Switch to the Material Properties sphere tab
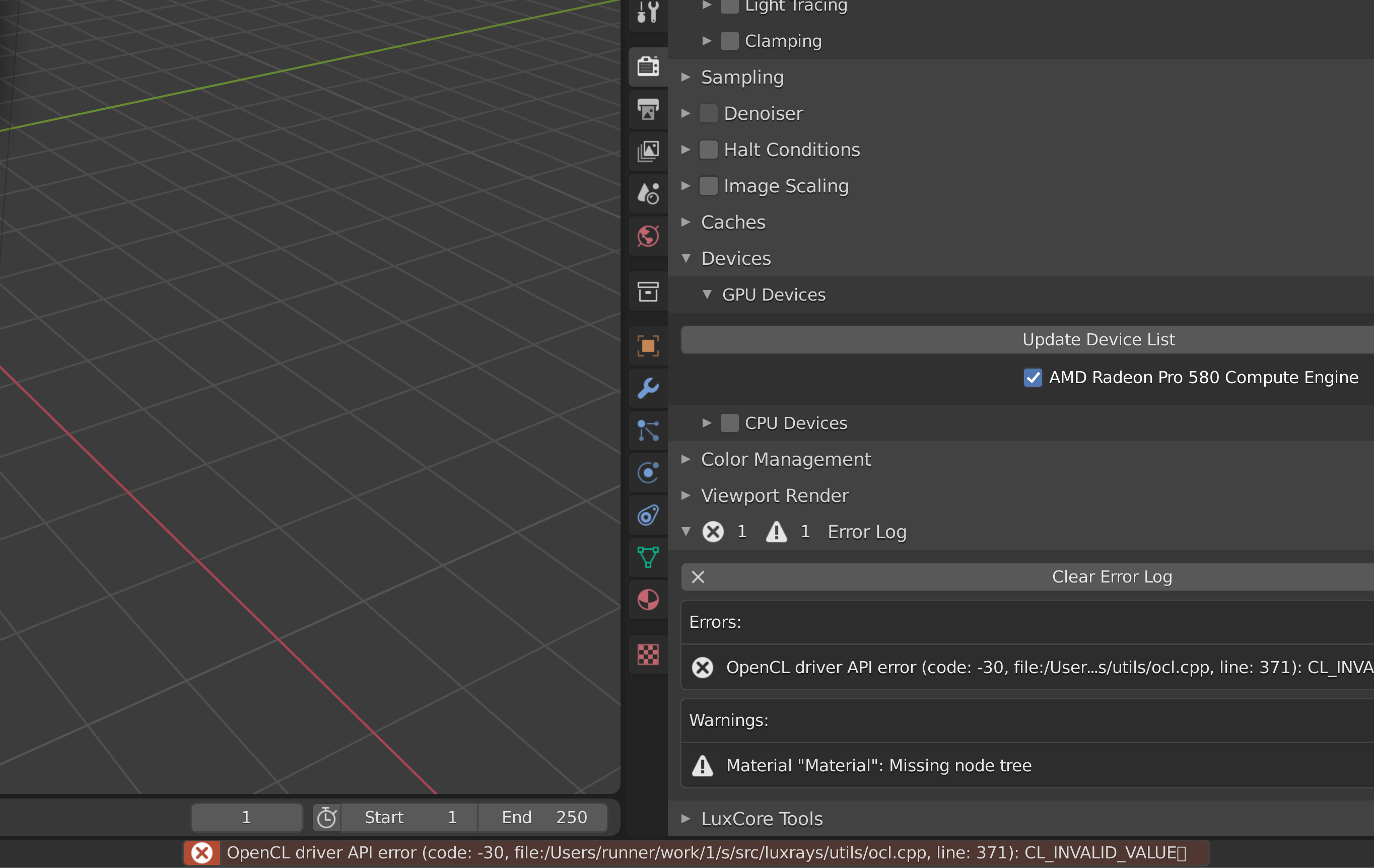The width and height of the screenshot is (1374, 868). coord(648,599)
